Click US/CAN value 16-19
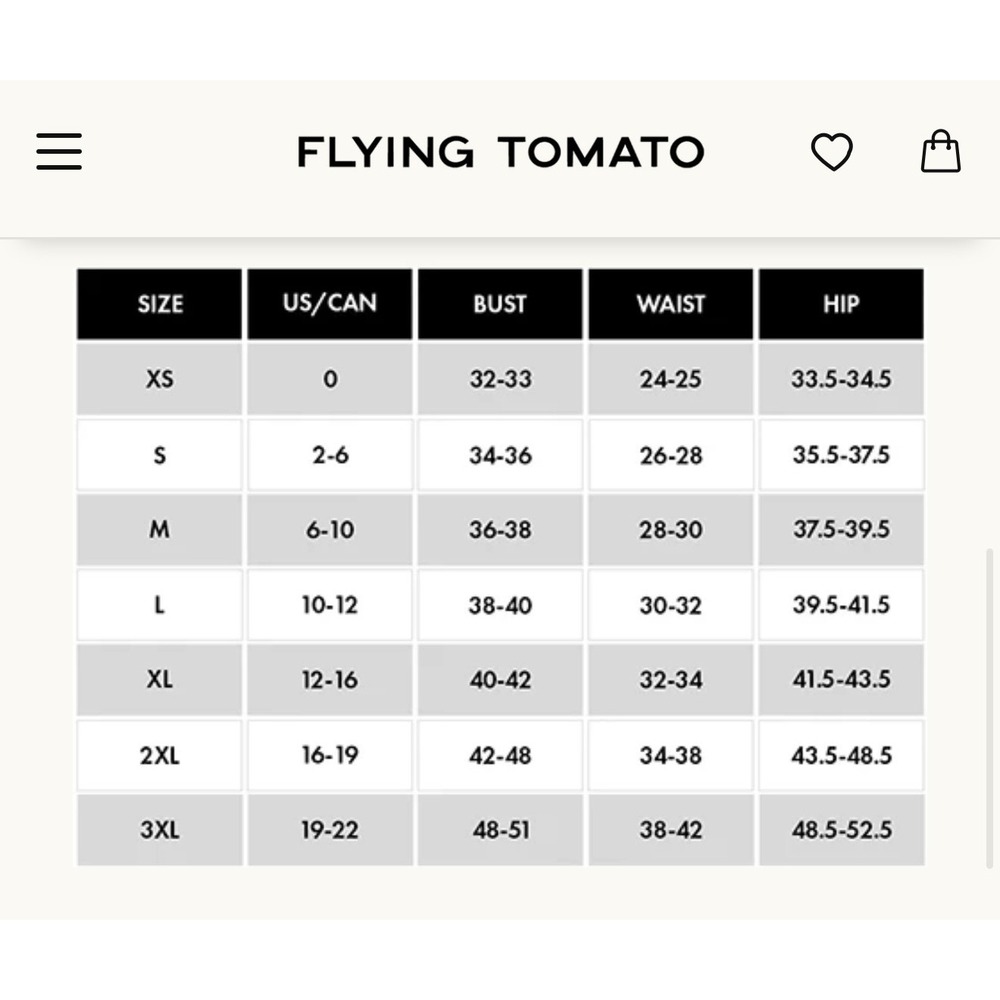Viewport: 1000px width, 1000px height. [330, 756]
